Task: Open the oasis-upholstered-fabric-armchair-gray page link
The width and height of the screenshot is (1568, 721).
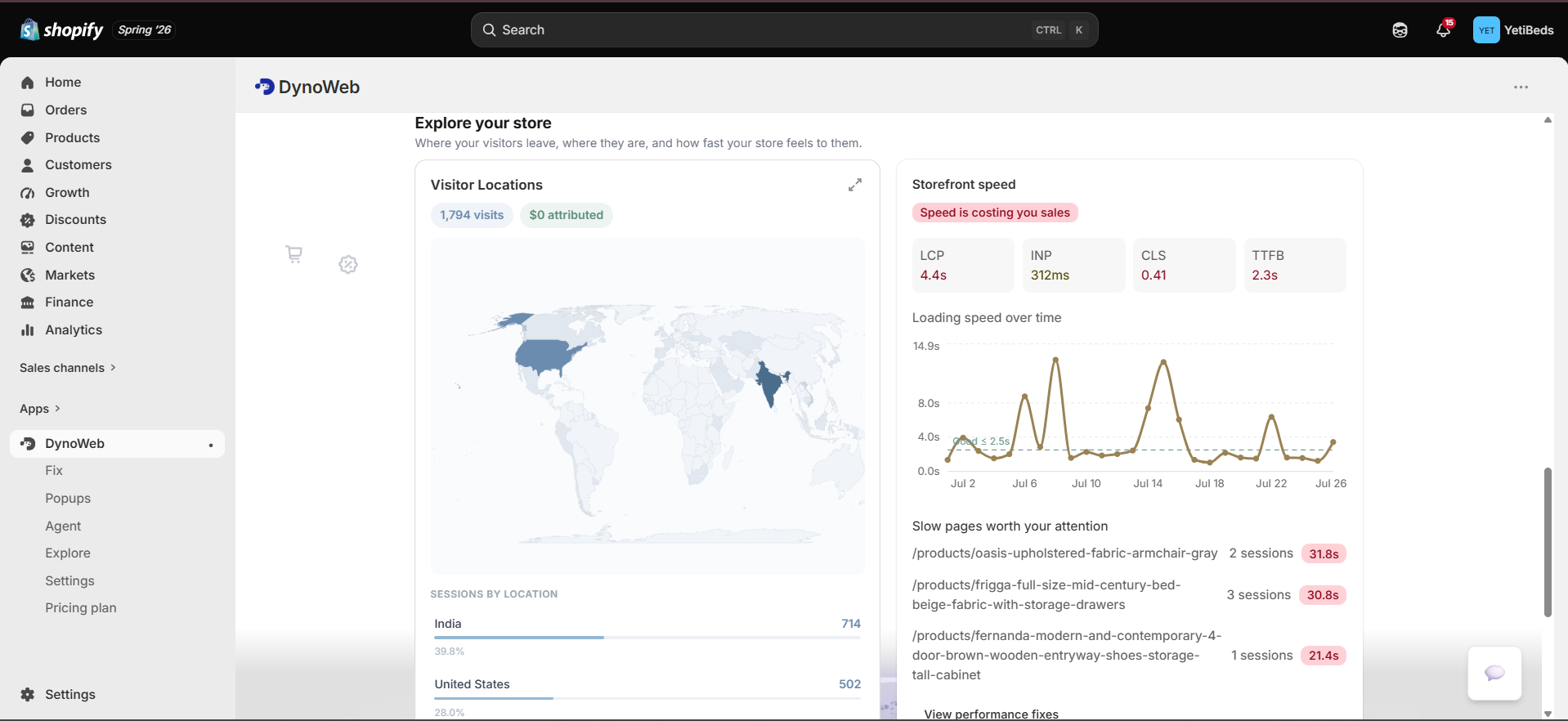Action: (x=1064, y=553)
